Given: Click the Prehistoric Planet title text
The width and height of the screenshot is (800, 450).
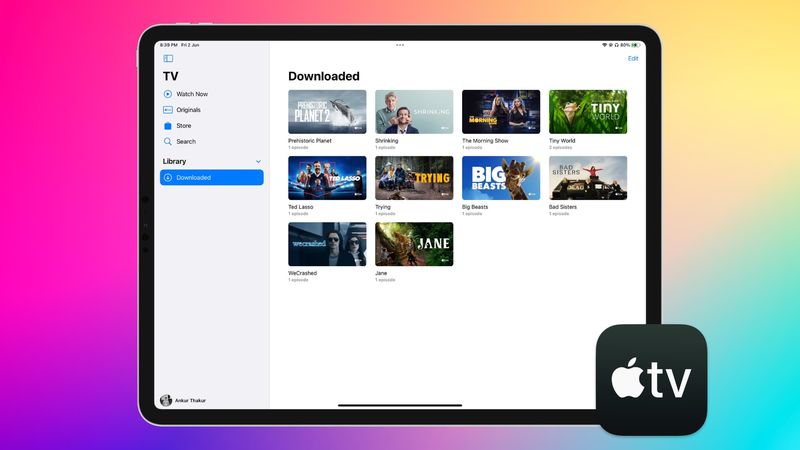Looking at the screenshot, I should click(310, 141).
